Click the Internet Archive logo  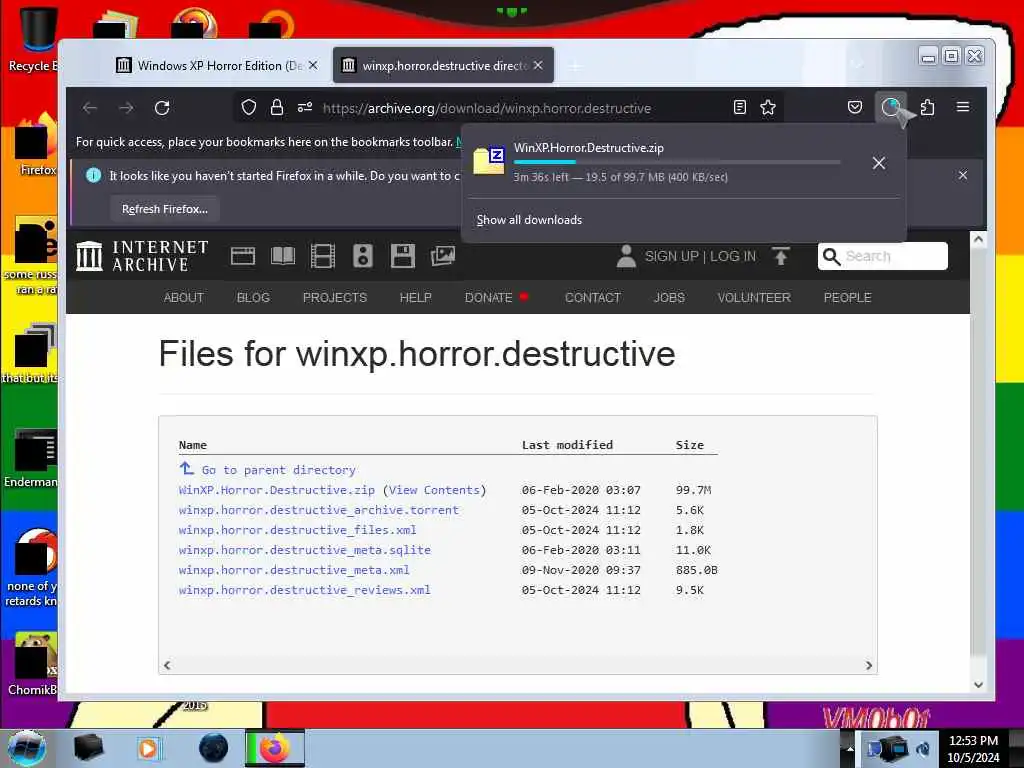142,256
